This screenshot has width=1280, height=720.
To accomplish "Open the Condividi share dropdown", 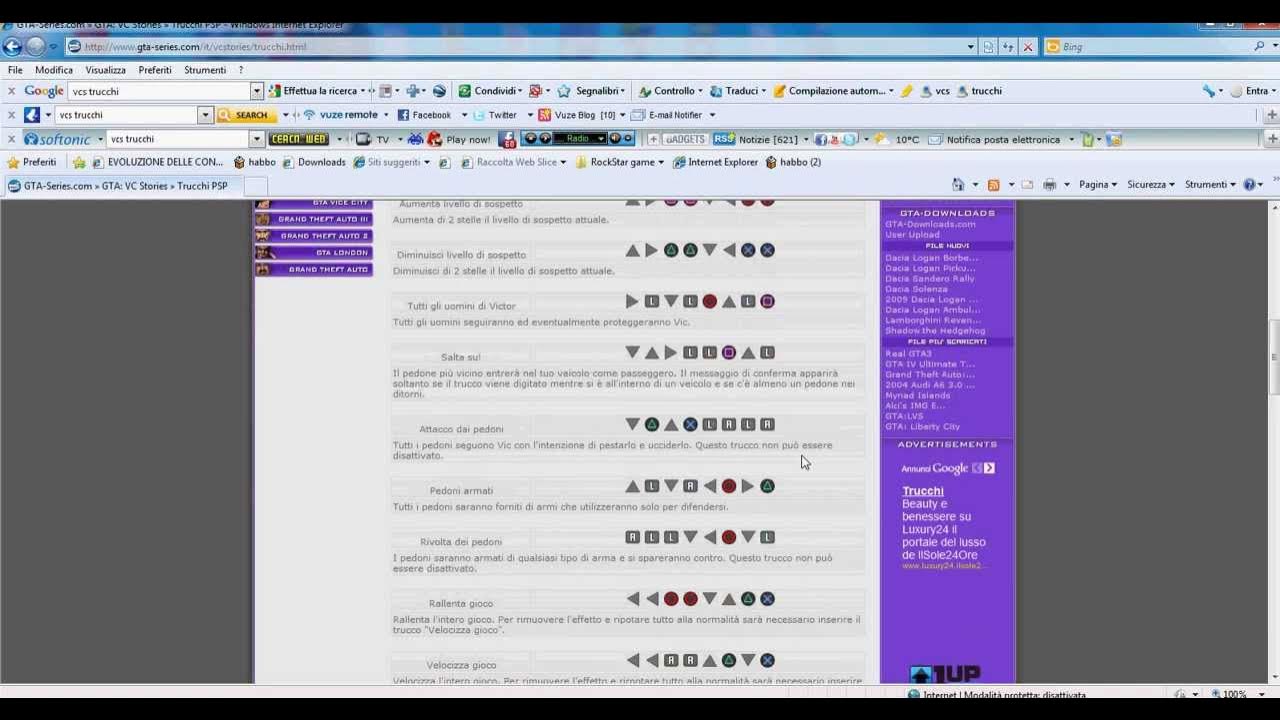I will point(490,91).
